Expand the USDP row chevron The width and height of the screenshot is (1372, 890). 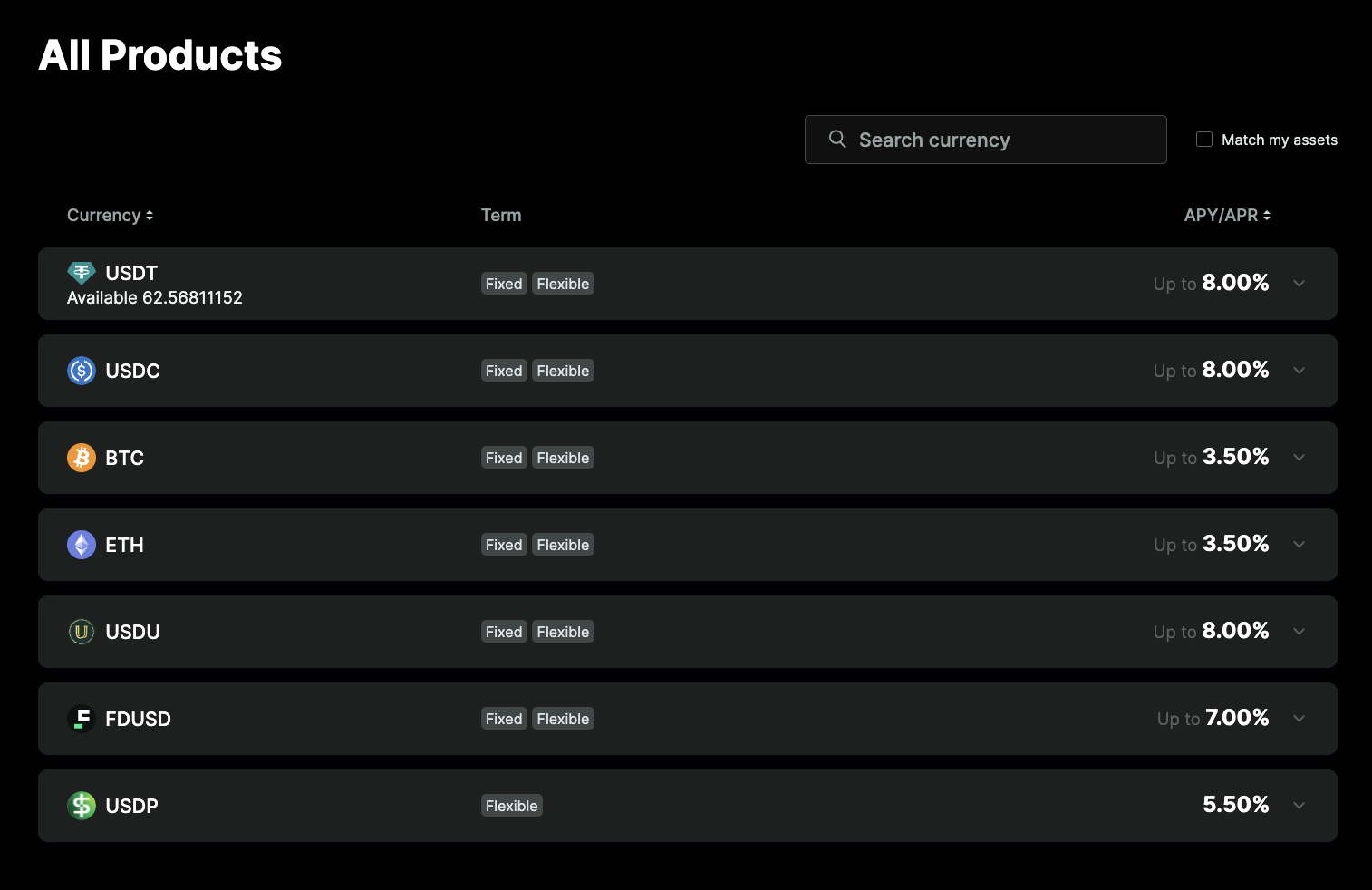(1299, 806)
